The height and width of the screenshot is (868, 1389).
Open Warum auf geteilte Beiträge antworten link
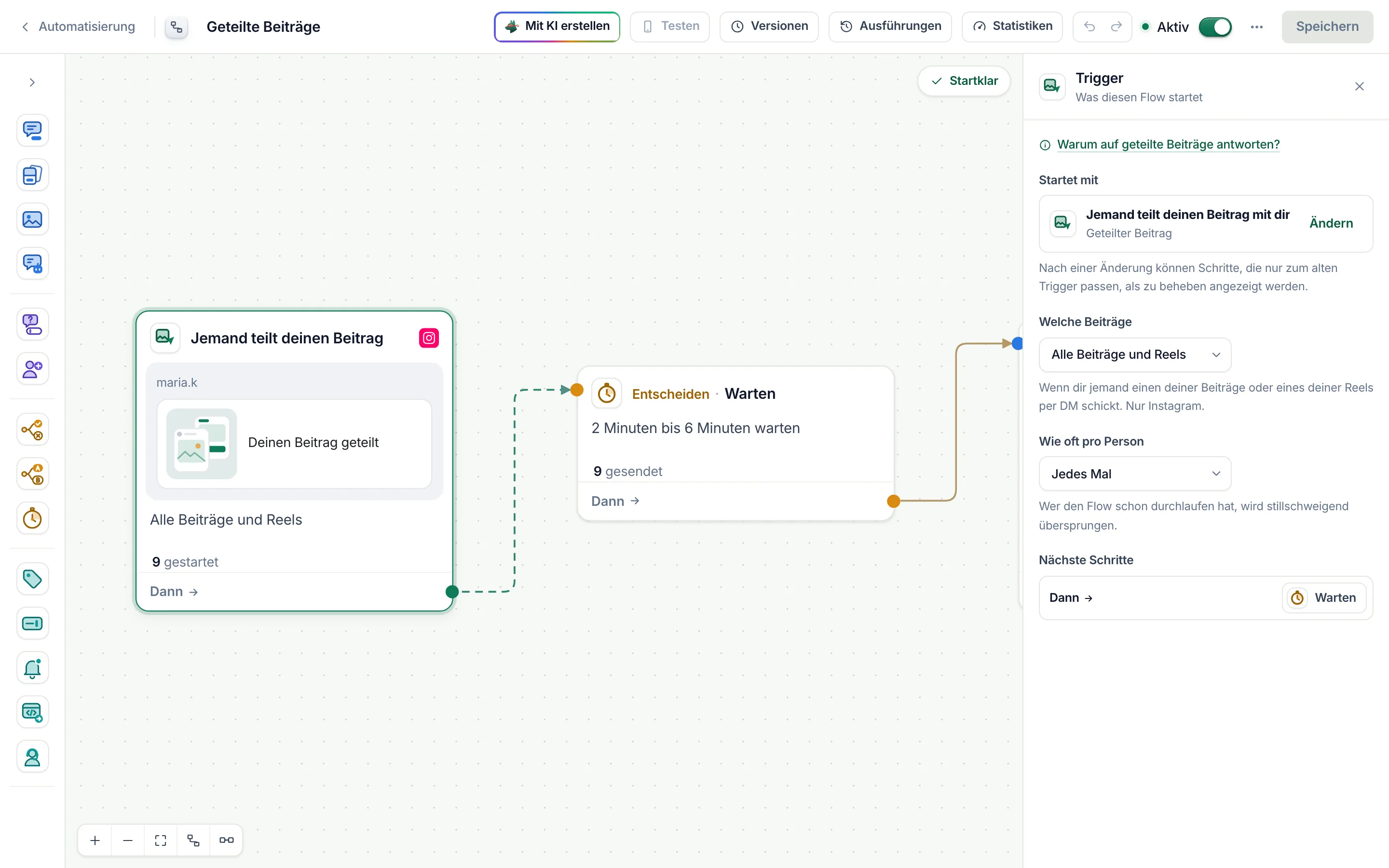point(1168,144)
